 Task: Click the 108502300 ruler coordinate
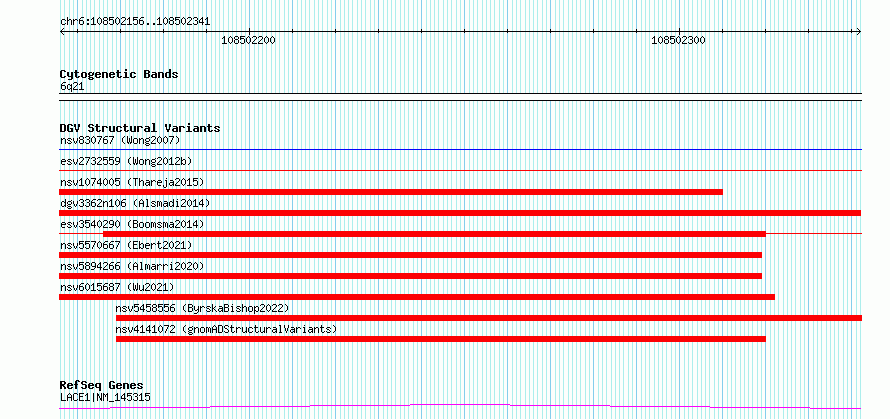coord(678,40)
